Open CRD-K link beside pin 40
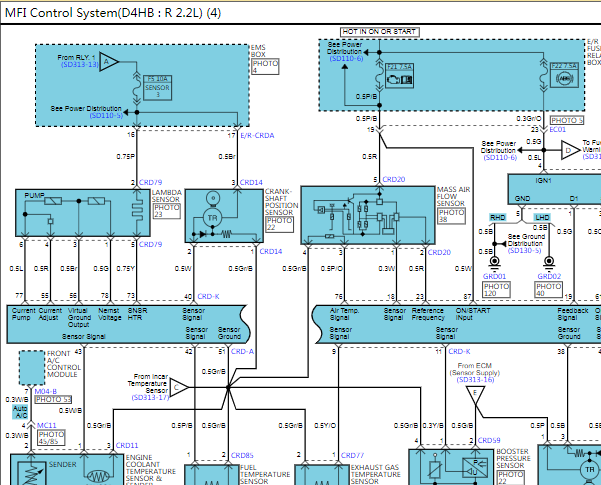 (x=208, y=296)
